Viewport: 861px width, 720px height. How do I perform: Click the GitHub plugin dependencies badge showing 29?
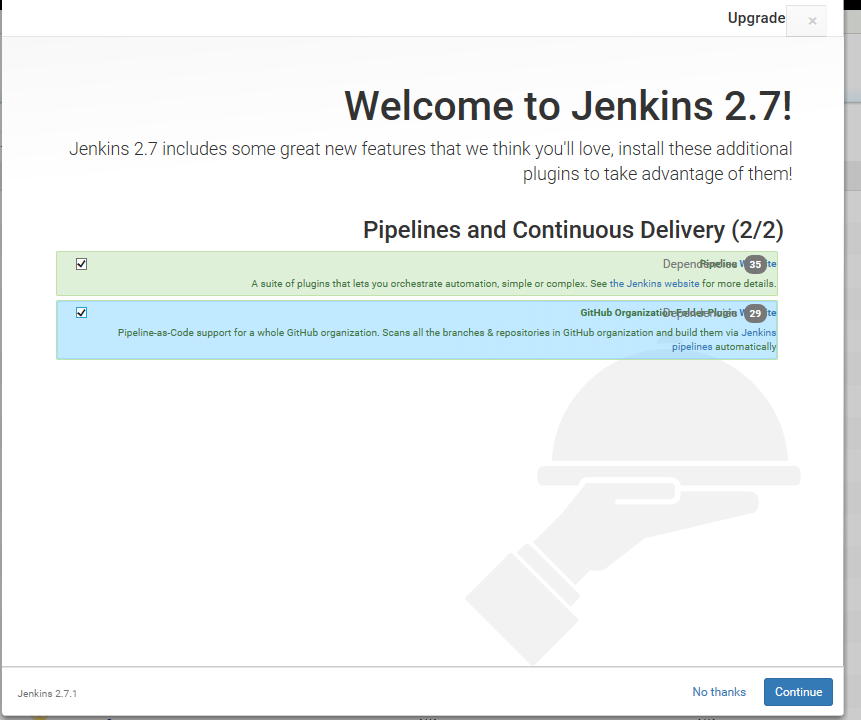(x=755, y=313)
